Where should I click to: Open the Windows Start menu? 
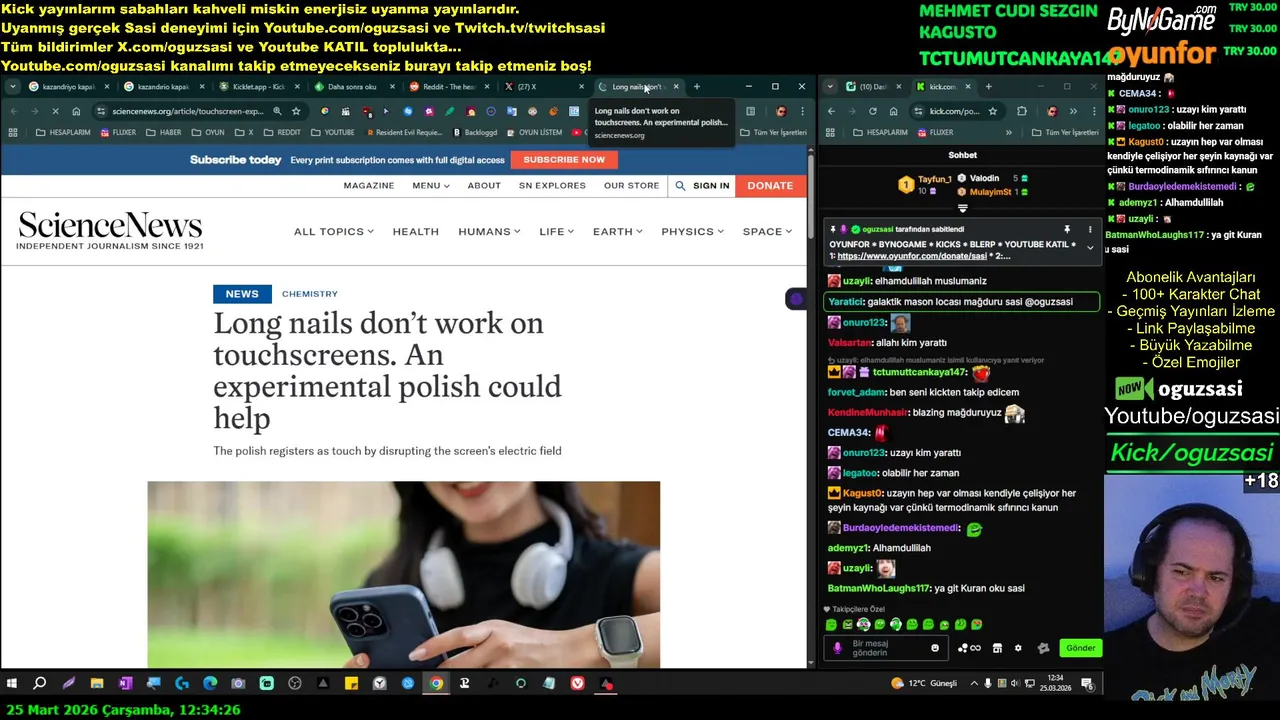tap(12, 684)
